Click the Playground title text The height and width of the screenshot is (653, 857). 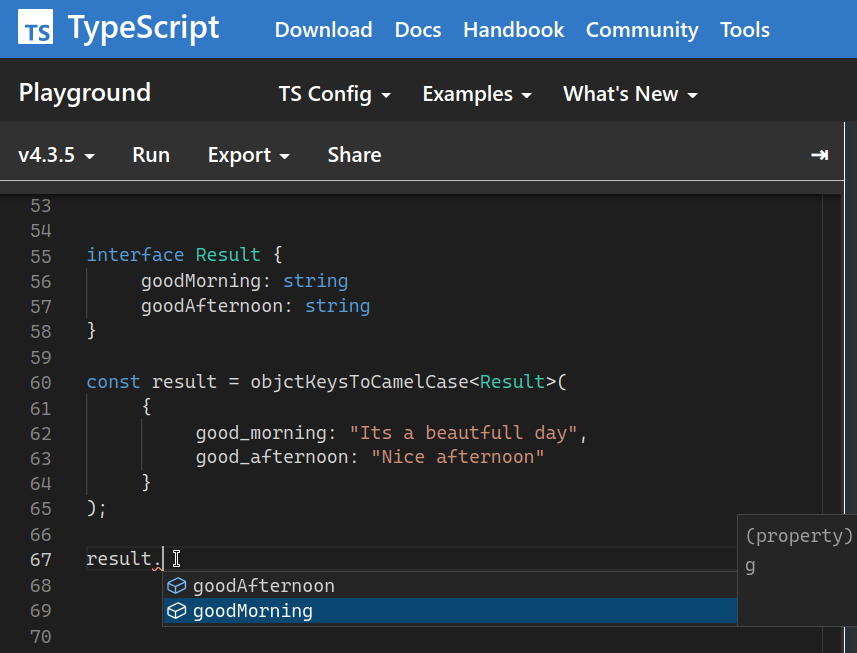85,93
